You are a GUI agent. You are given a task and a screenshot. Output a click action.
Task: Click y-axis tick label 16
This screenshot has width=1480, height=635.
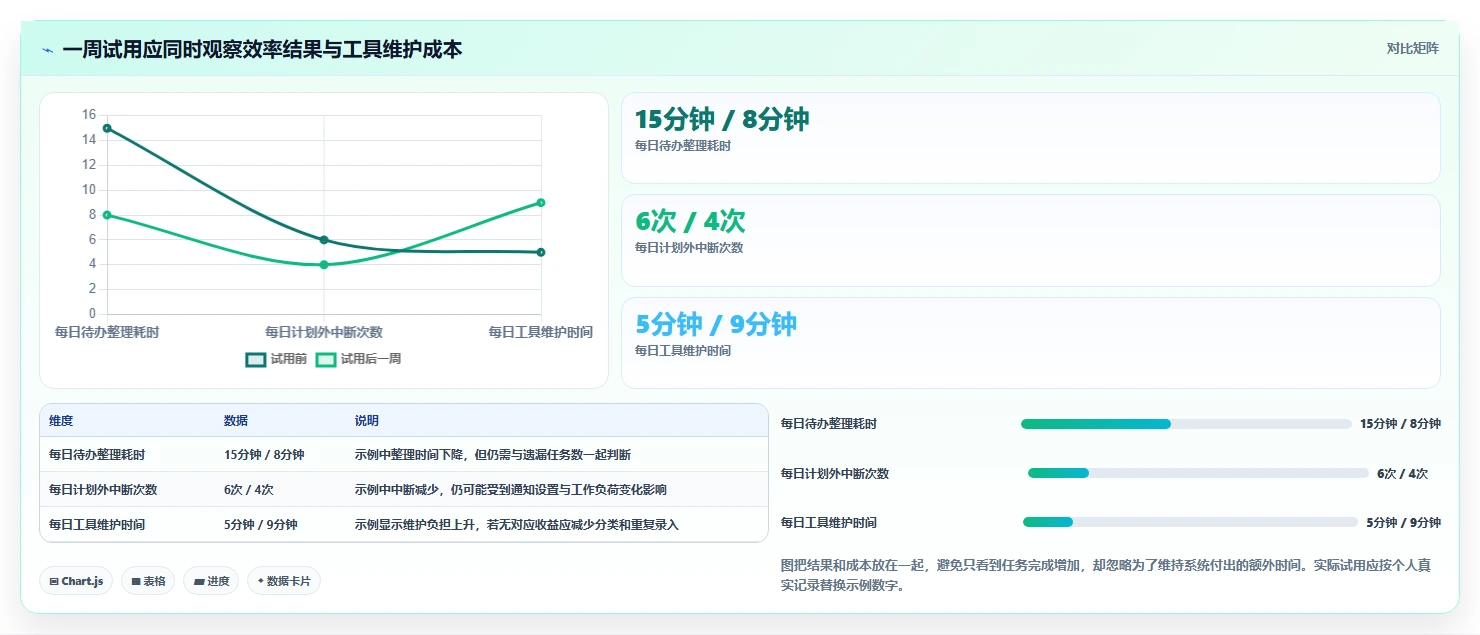coord(89,115)
